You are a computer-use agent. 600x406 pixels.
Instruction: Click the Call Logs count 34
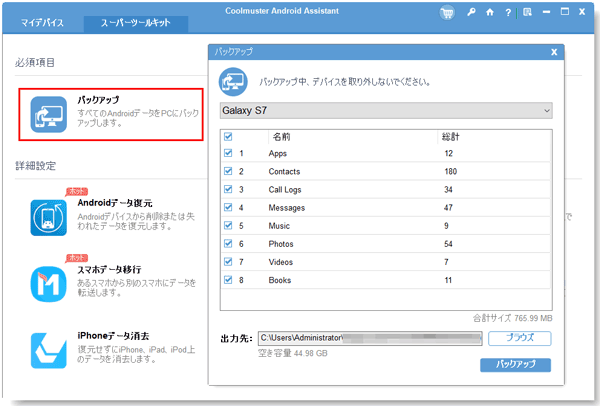click(x=448, y=189)
